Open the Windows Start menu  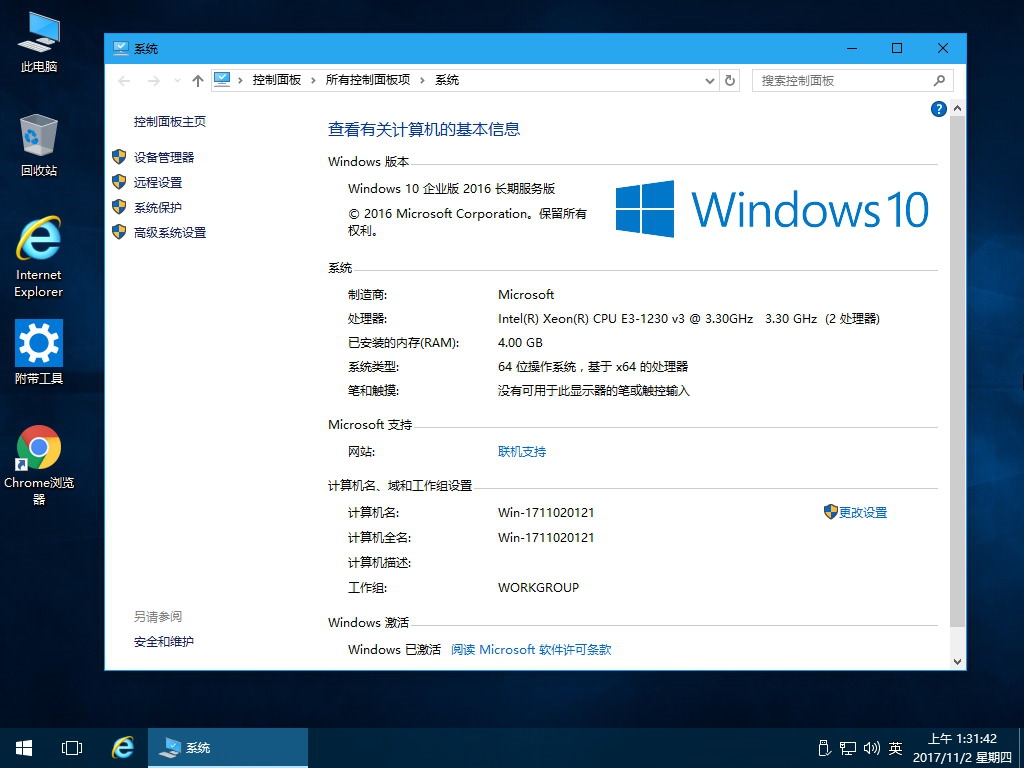click(x=24, y=748)
